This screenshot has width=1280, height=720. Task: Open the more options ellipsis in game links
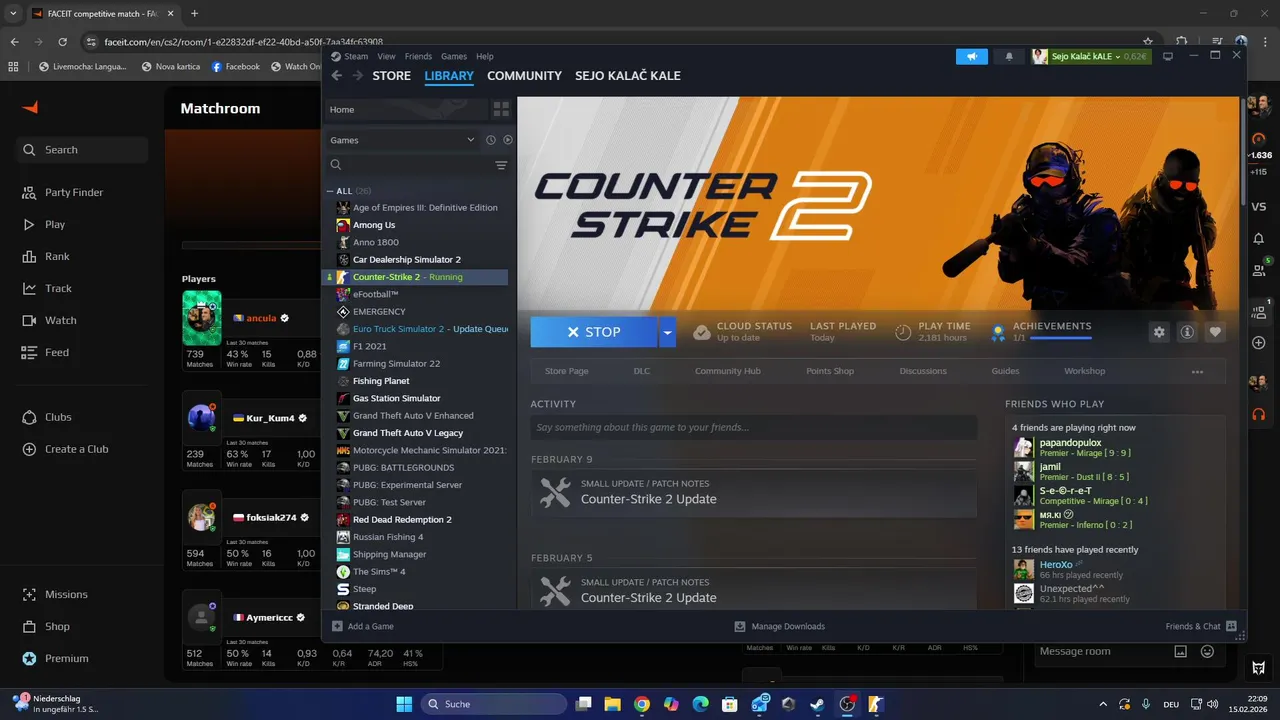[1197, 371]
